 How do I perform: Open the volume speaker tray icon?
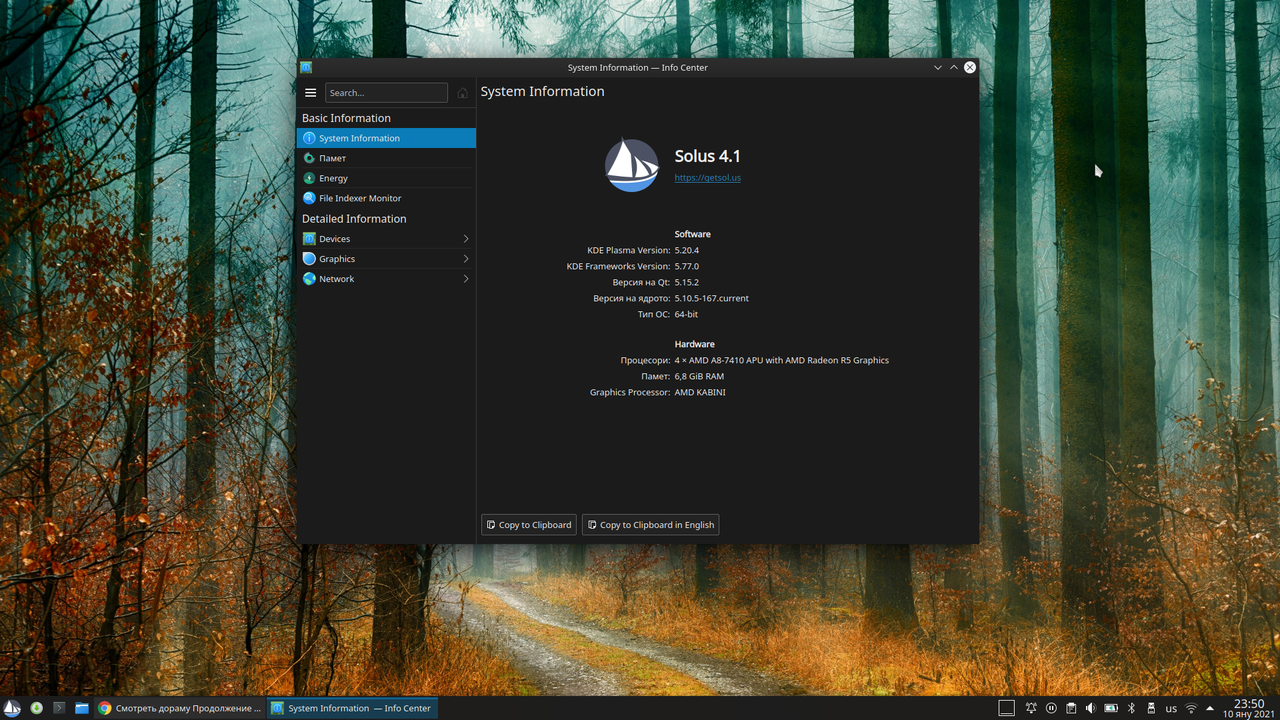(x=1091, y=708)
